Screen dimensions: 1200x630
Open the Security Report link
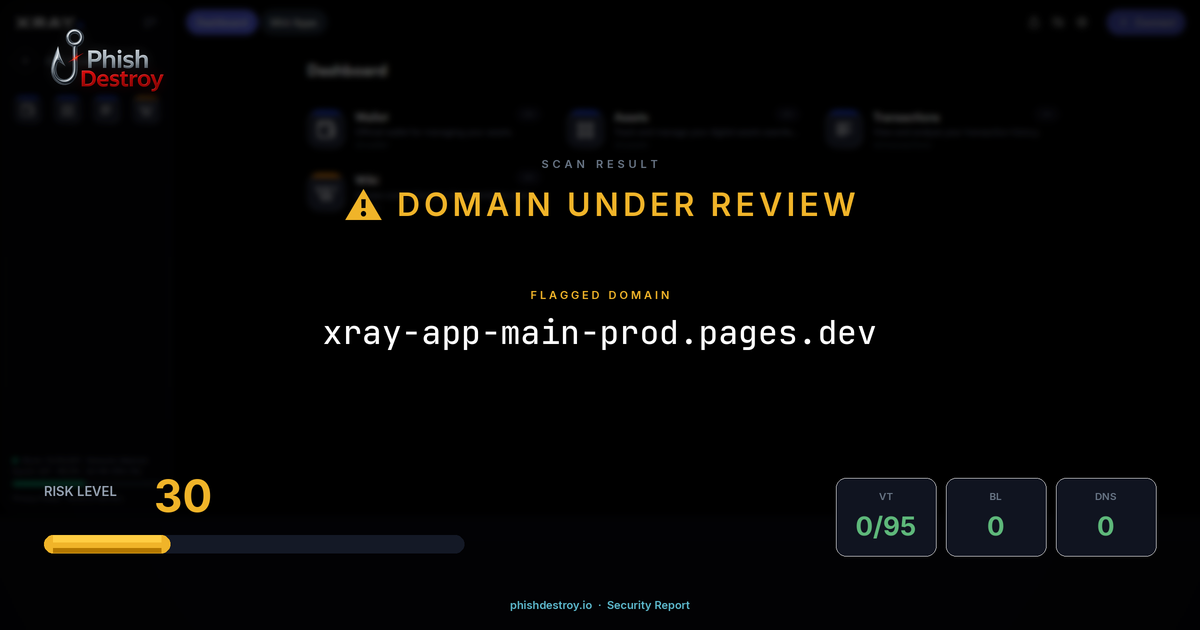coord(648,605)
